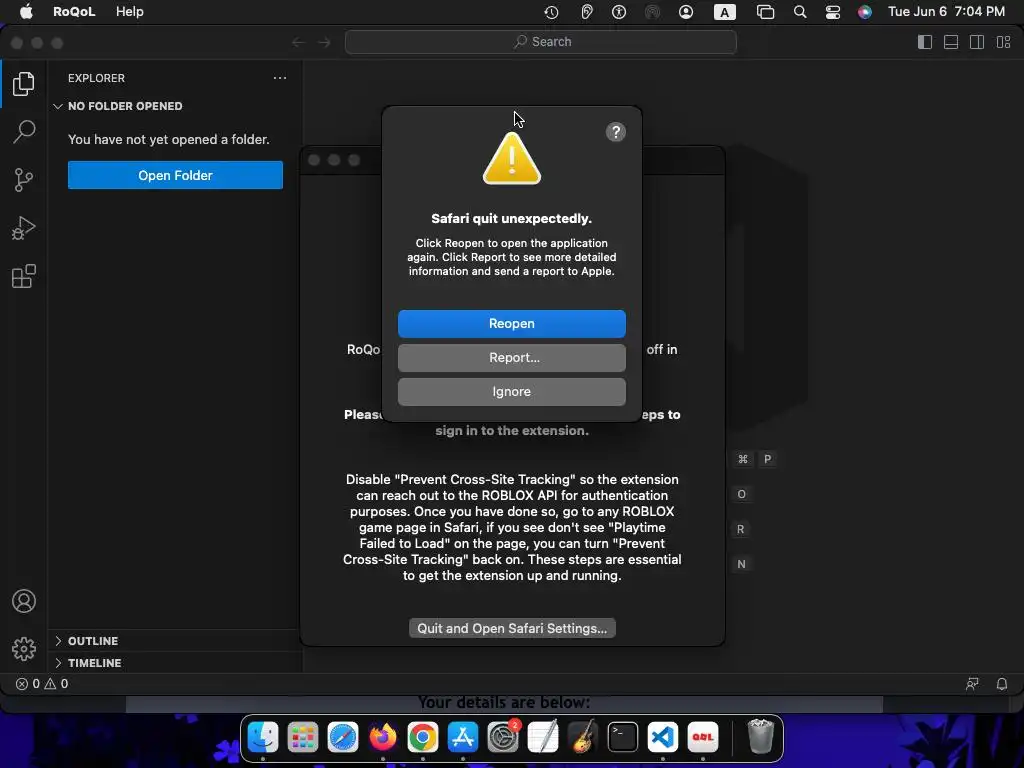Click the Report... button
Viewport: 1024px width, 768px height.
pyautogui.click(x=511, y=357)
